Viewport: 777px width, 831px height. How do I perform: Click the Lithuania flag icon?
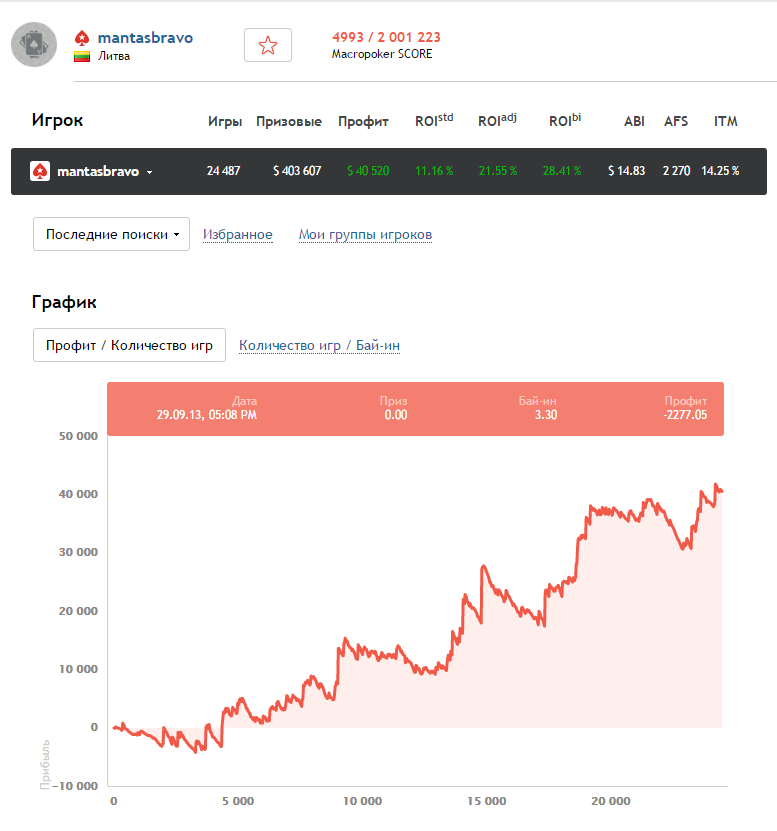tap(83, 56)
